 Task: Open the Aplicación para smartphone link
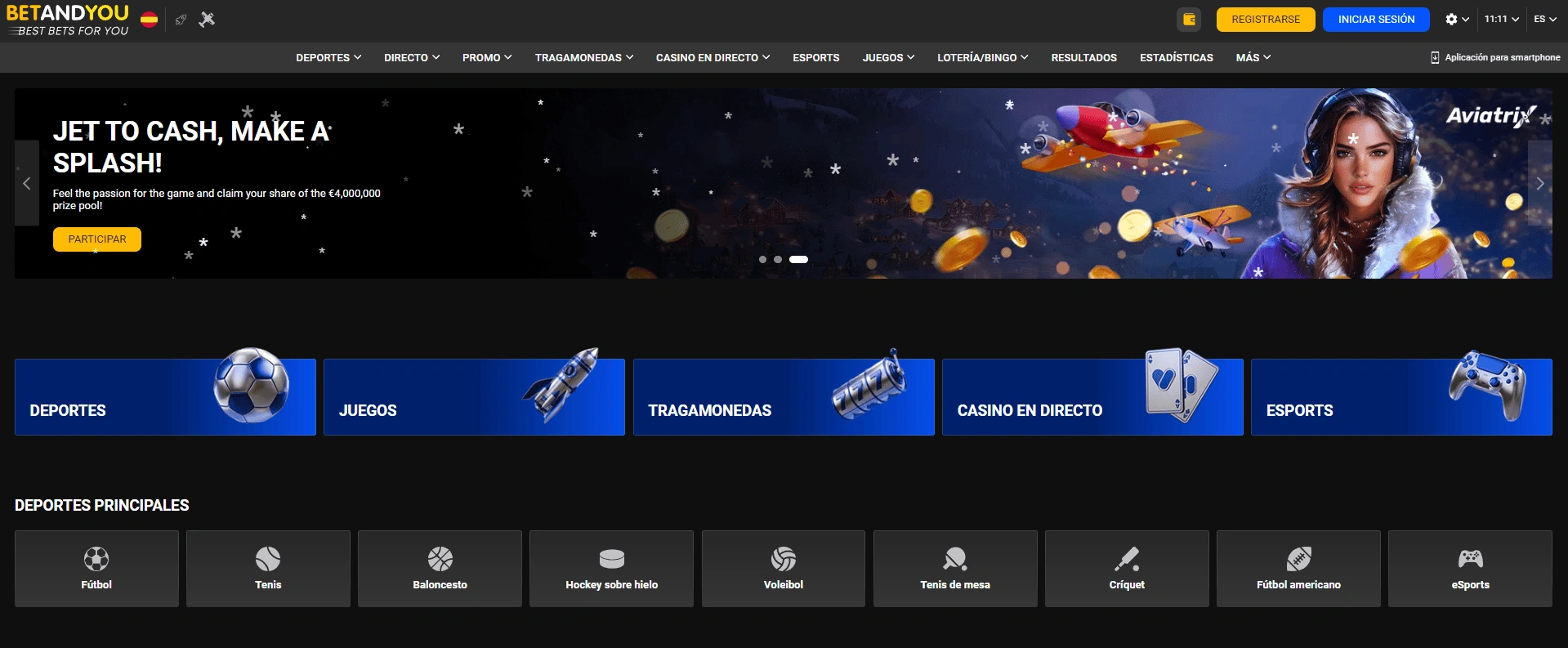coord(1495,57)
